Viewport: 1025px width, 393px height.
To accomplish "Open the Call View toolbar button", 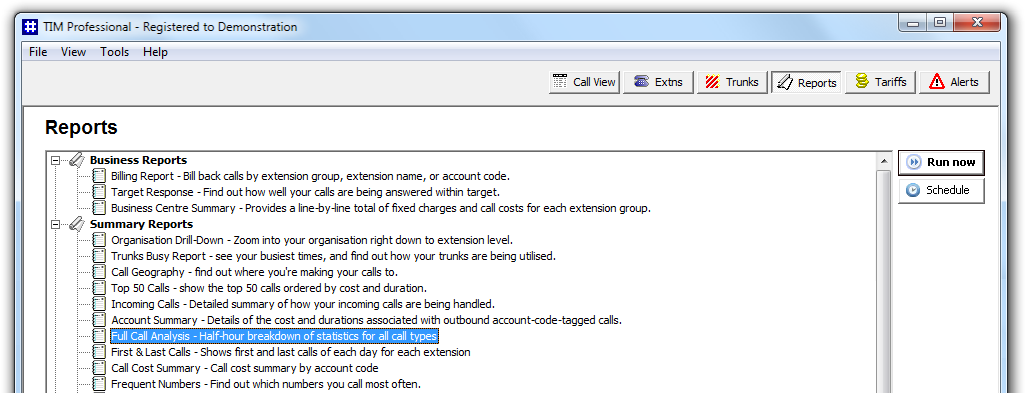I will [x=584, y=82].
